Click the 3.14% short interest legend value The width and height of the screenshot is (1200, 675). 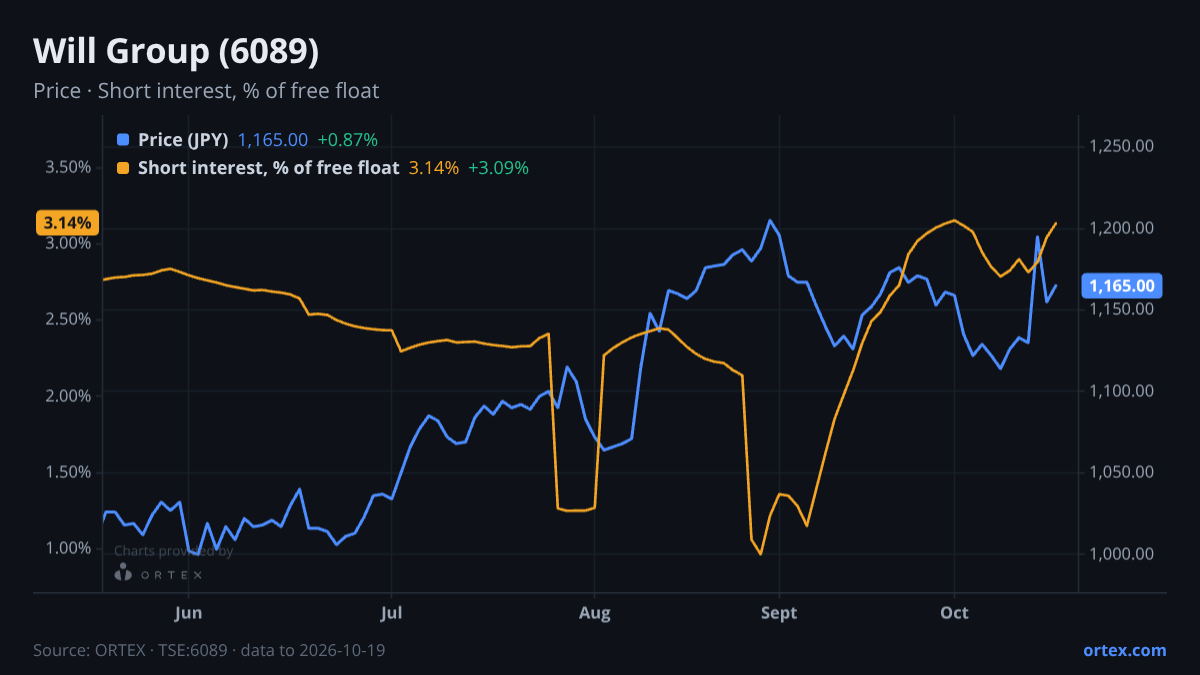(434, 168)
